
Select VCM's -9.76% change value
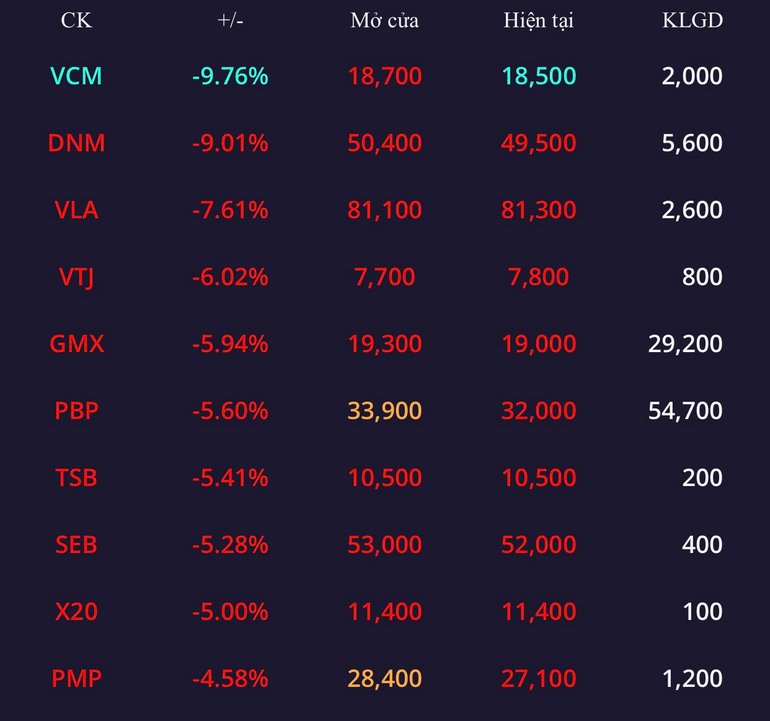pyautogui.click(x=230, y=76)
